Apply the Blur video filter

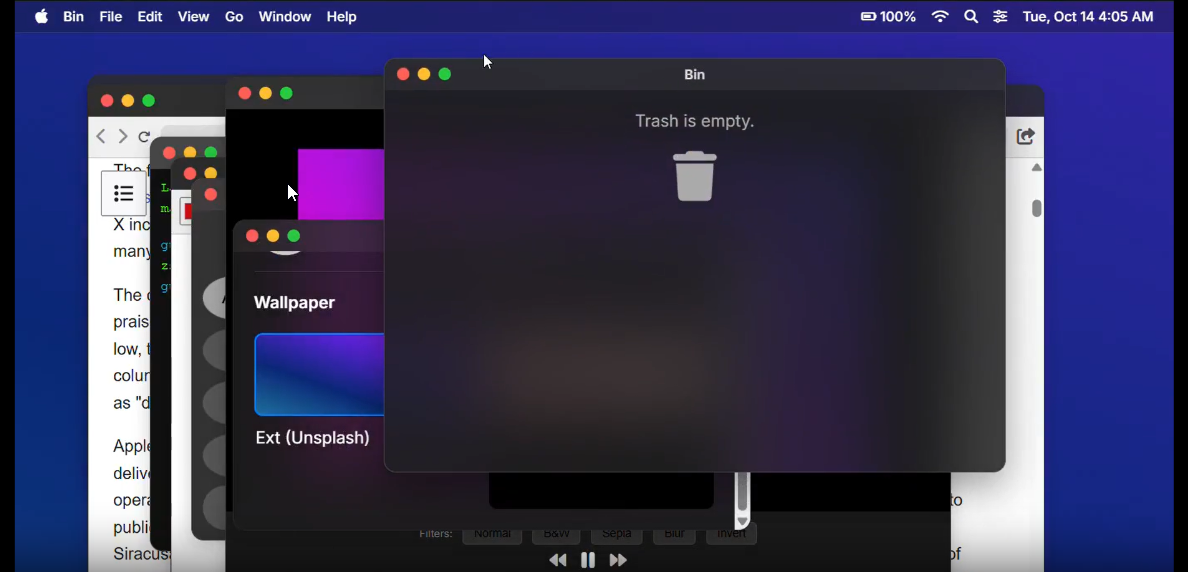pos(674,533)
